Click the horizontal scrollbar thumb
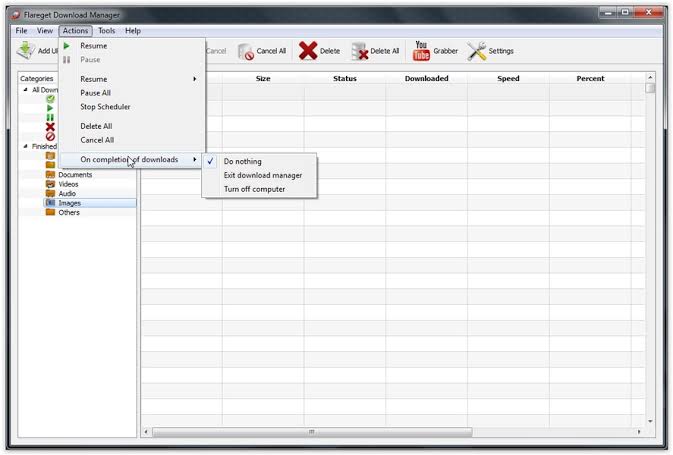This screenshot has width=673, height=455. [x=312, y=432]
